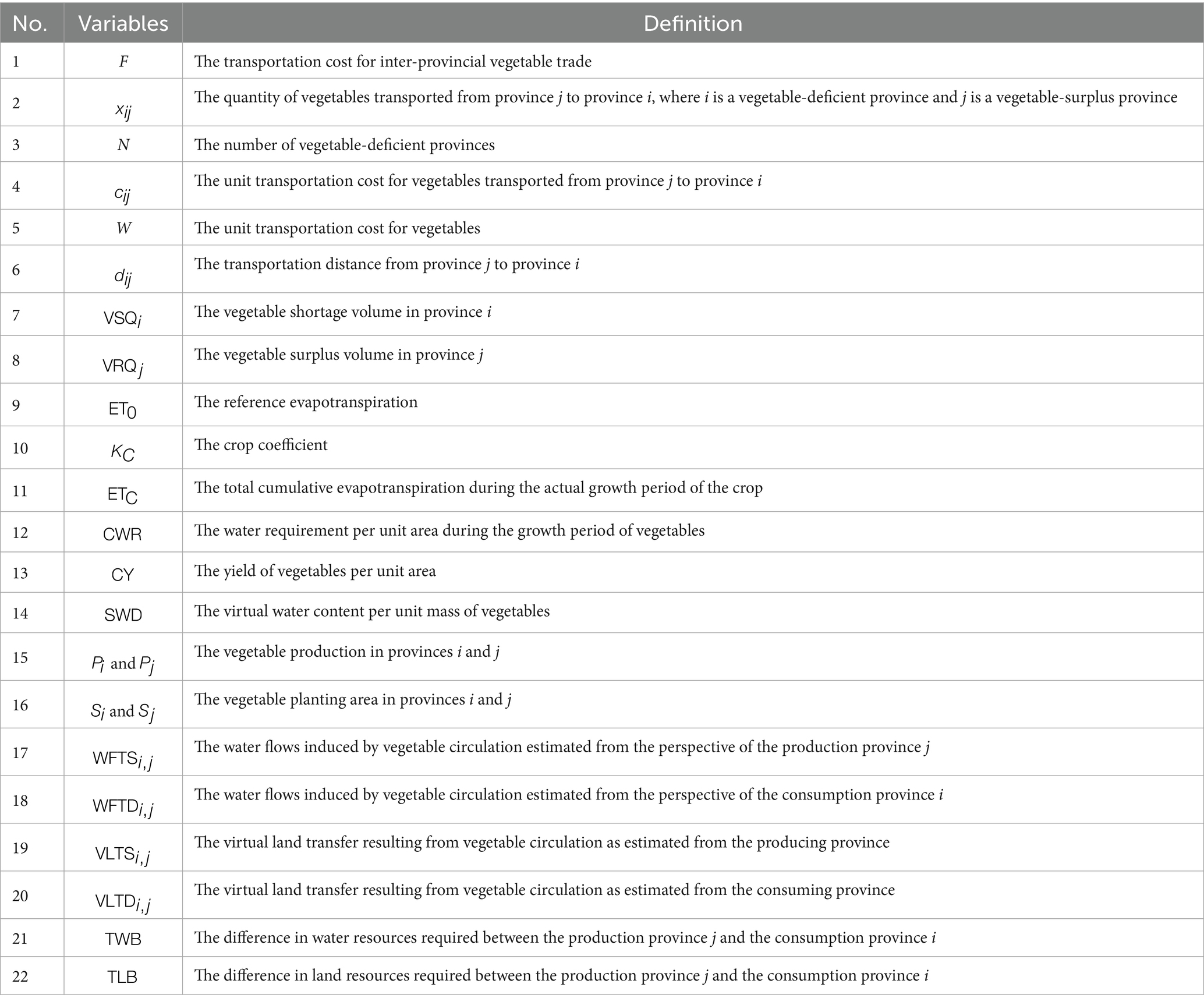Image resolution: width=1204 pixels, height=1005 pixels.
Task: Select the variable F cell
Action: (123, 62)
